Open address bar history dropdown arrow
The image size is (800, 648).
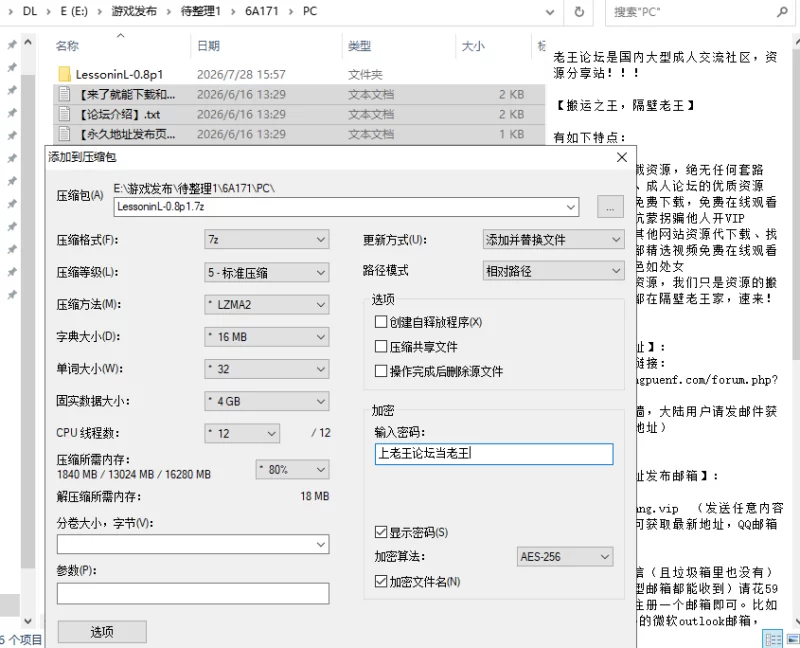click(x=550, y=12)
